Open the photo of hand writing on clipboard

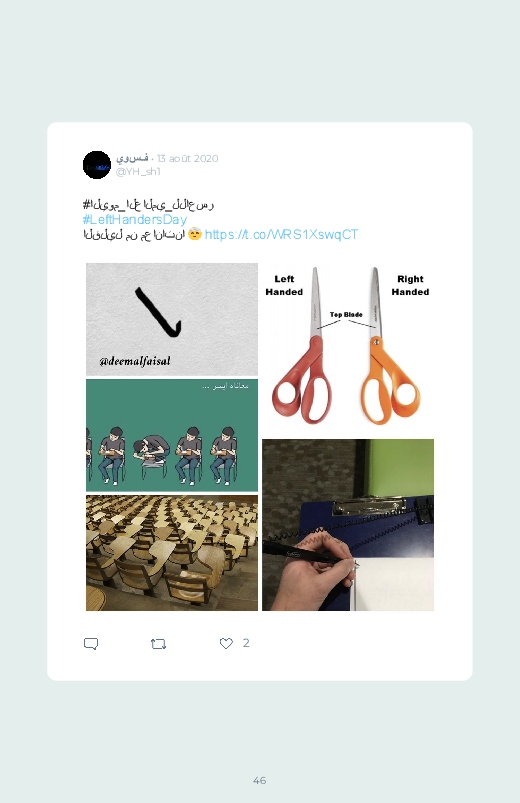point(348,525)
